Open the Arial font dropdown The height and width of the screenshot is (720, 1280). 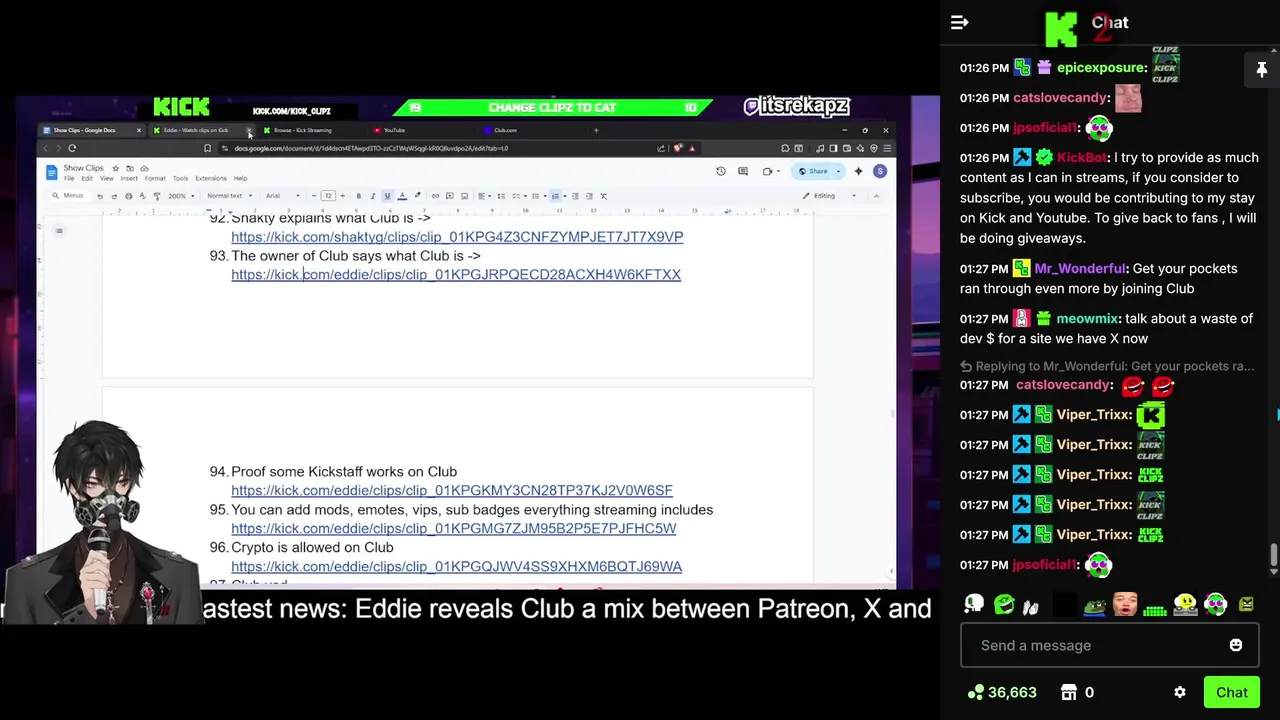[x=283, y=196]
